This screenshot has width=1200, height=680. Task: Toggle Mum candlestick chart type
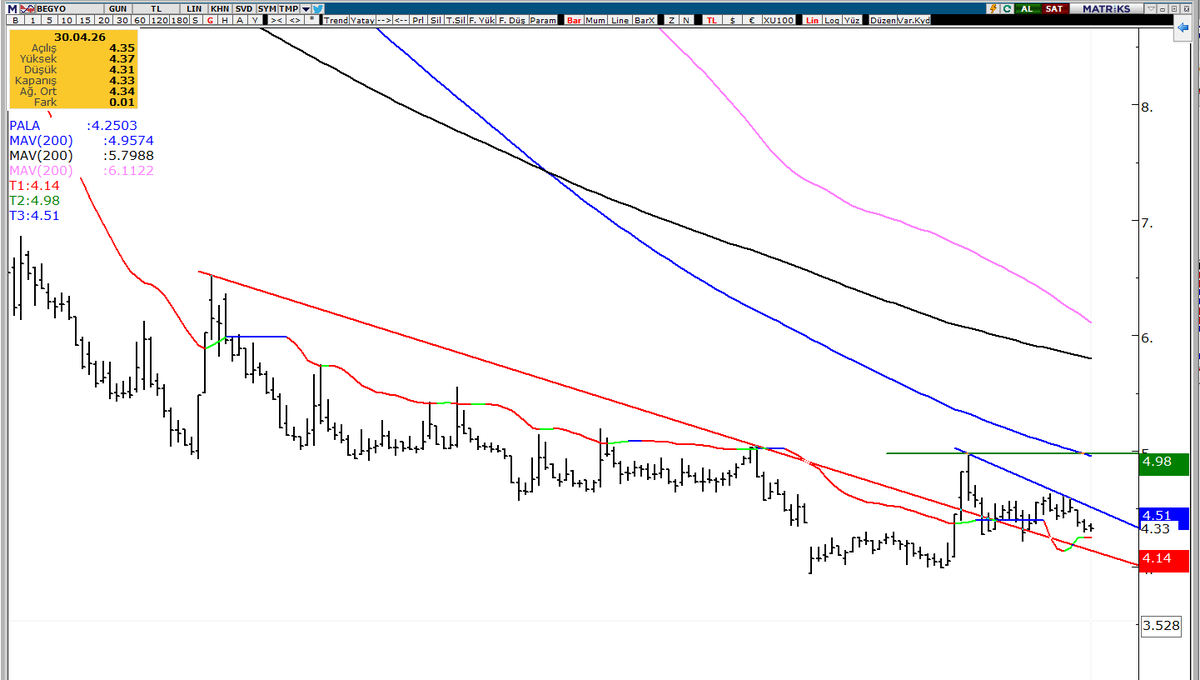coord(596,20)
